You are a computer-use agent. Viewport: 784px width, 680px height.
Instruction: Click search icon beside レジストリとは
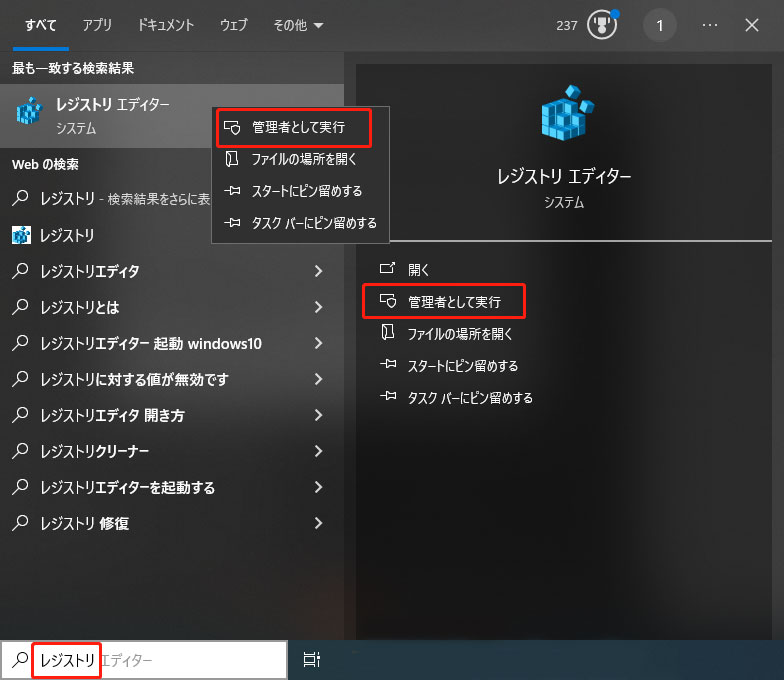[x=20, y=306]
